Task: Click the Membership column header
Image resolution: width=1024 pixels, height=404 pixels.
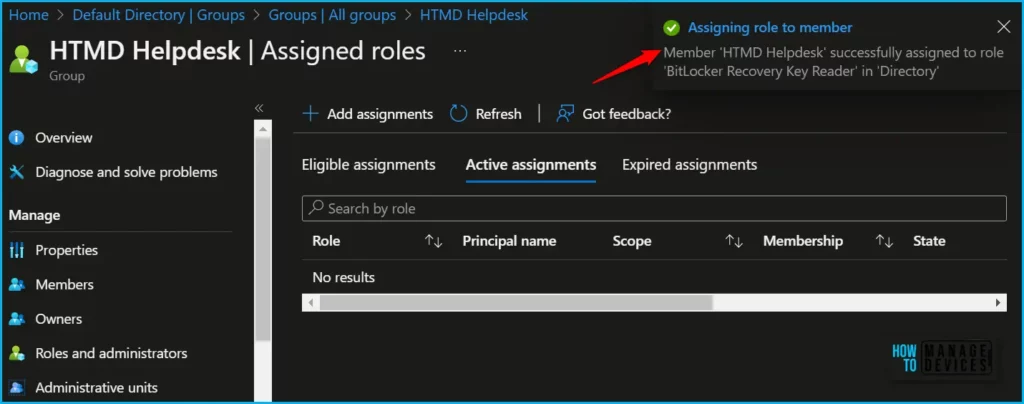Action: pyautogui.click(x=803, y=241)
